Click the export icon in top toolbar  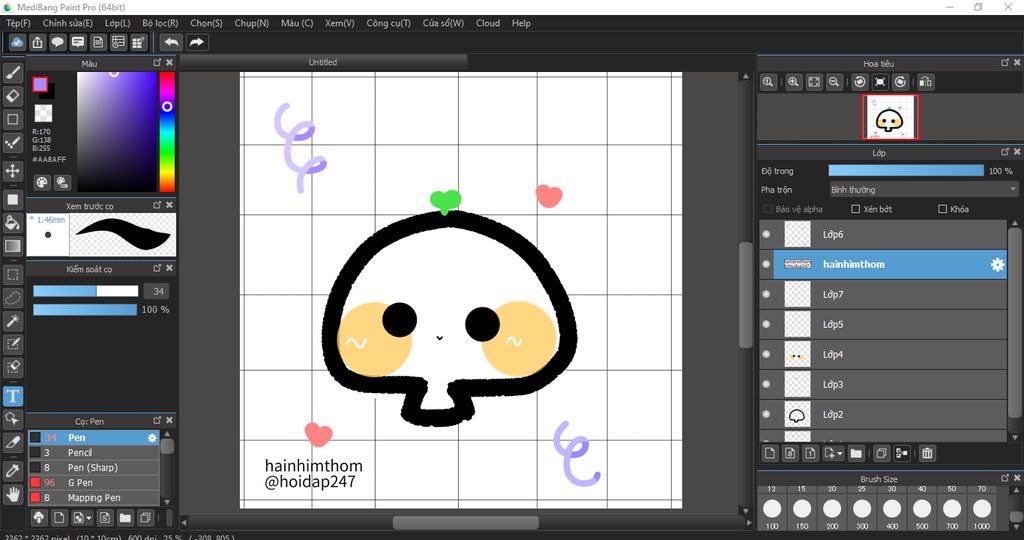(37, 42)
